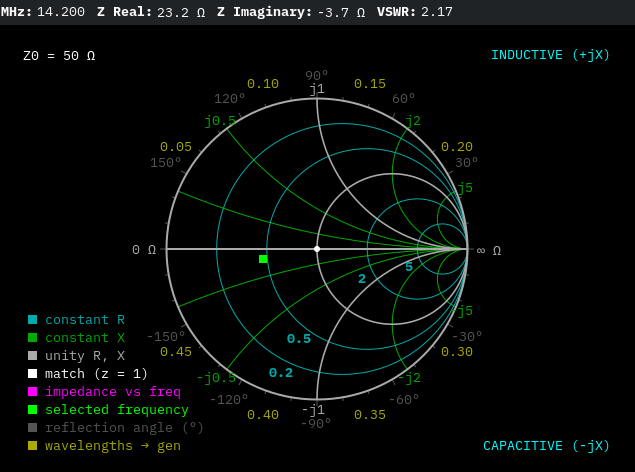
Task: Click the green selected frequency marker on chart
Action: [x=263, y=259]
